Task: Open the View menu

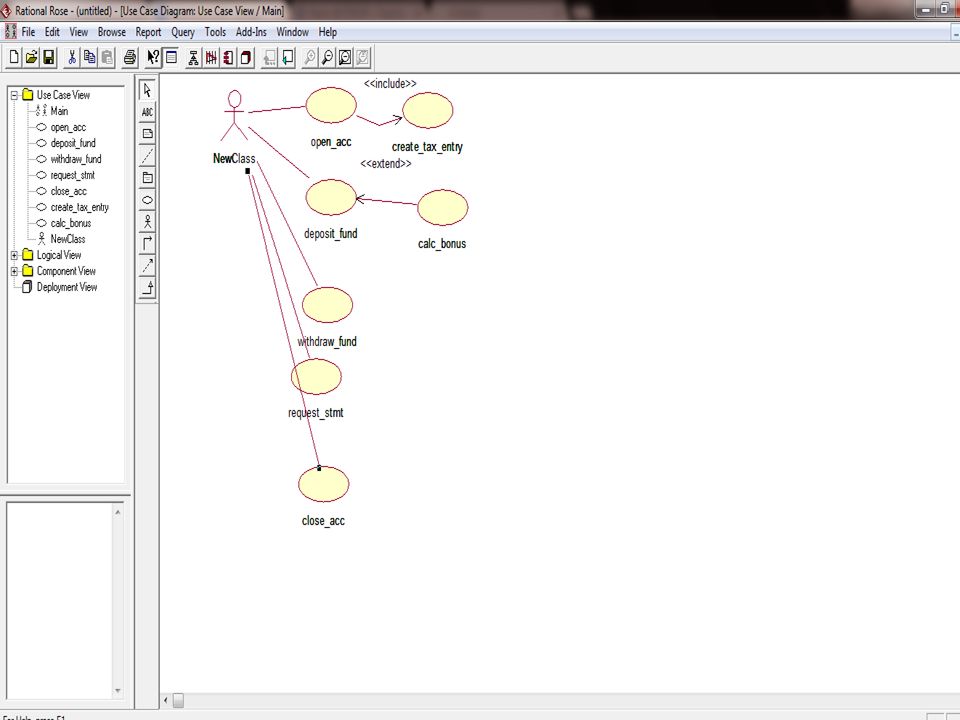Action: [78, 32]
